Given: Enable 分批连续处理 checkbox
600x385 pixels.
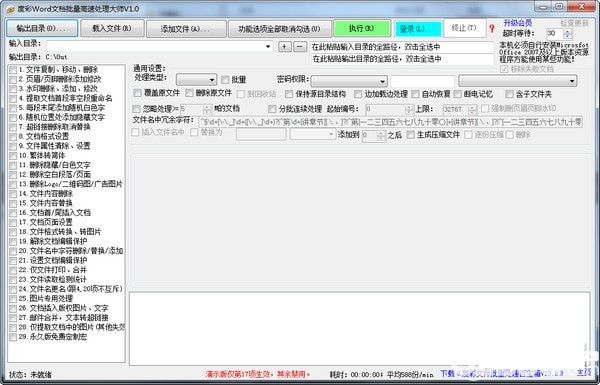Looking at the screenshot, I should click(x=272, y=109).
